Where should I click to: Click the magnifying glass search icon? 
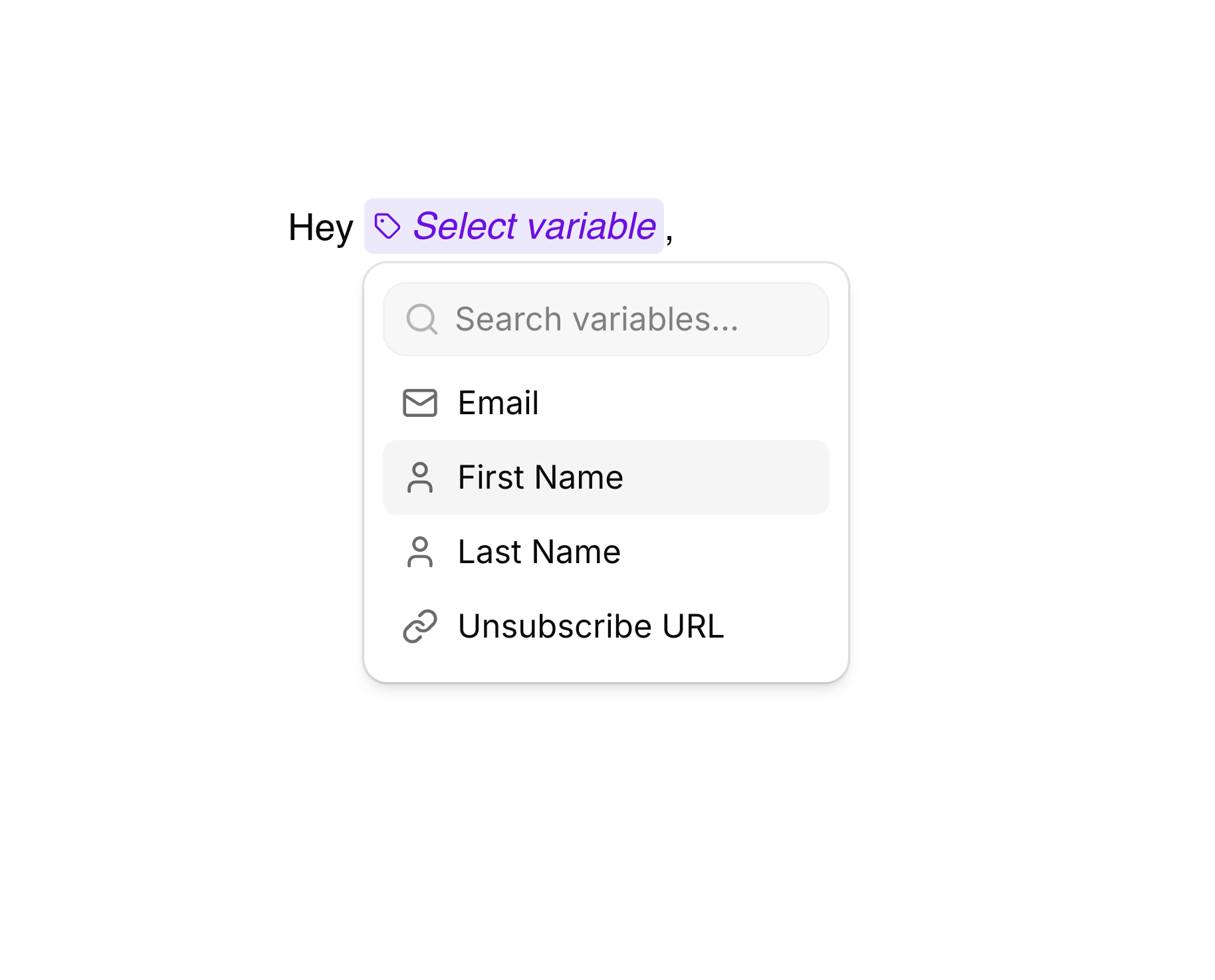coord(423,319)
